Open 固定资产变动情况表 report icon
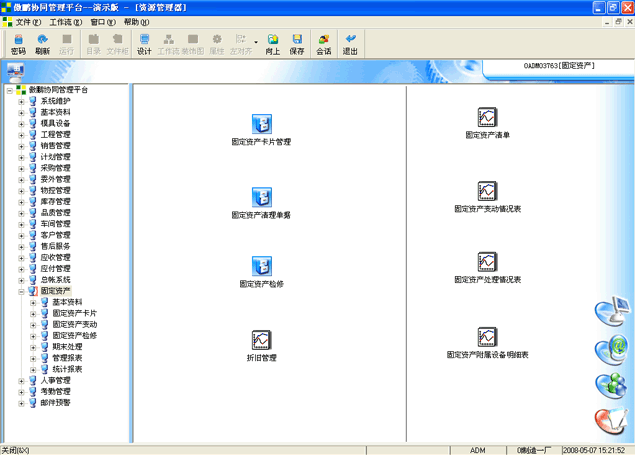The image size is (635, 455). [x=487, y=191]
